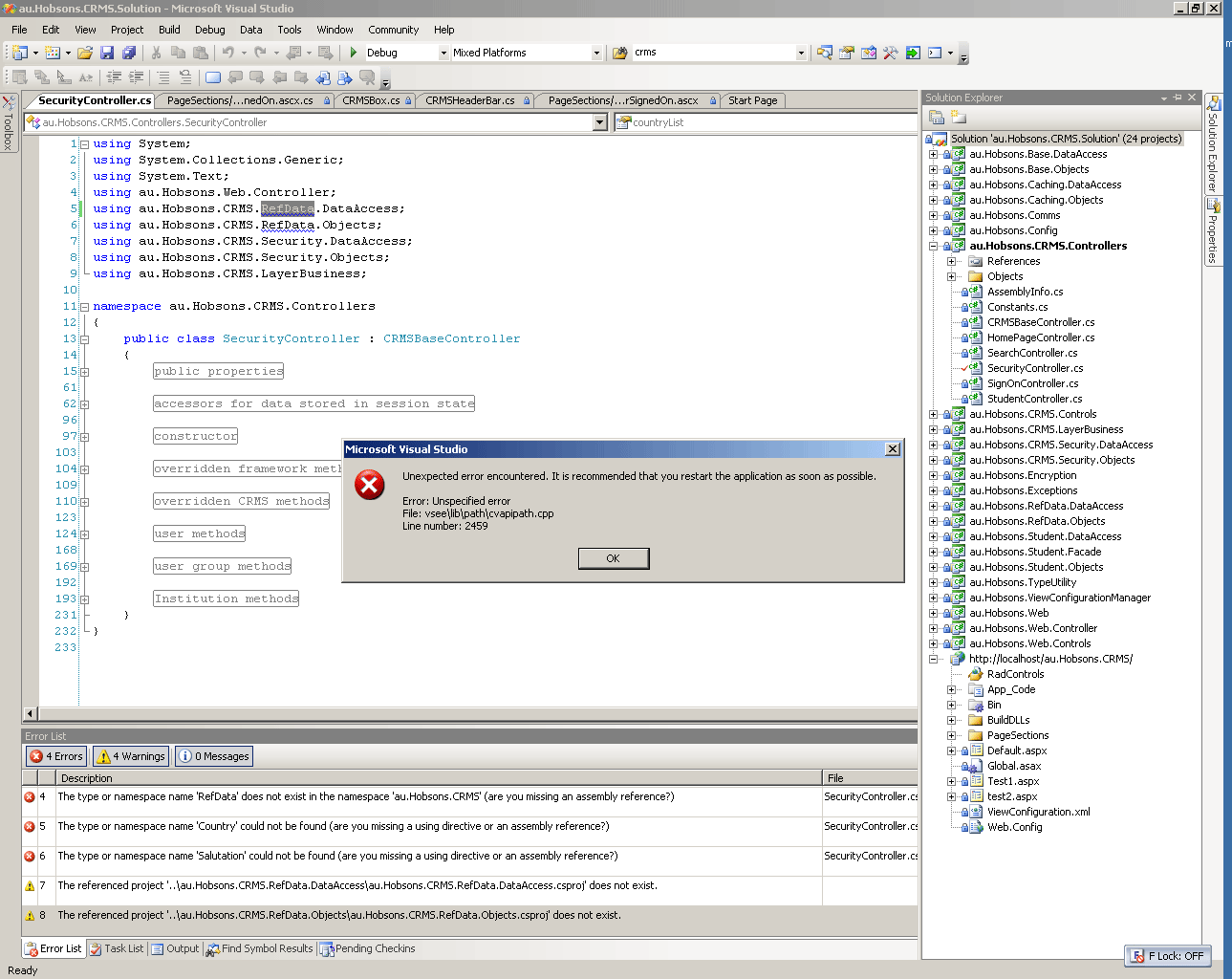Click the New Project toolbar icon

tap(20, 53)
